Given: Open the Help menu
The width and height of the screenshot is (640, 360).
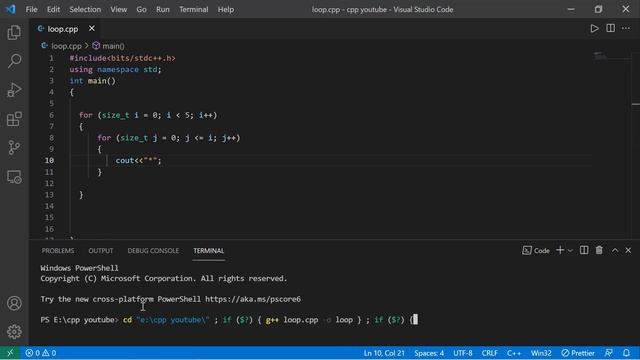Looking at the screenshot, I should (226, 9).
